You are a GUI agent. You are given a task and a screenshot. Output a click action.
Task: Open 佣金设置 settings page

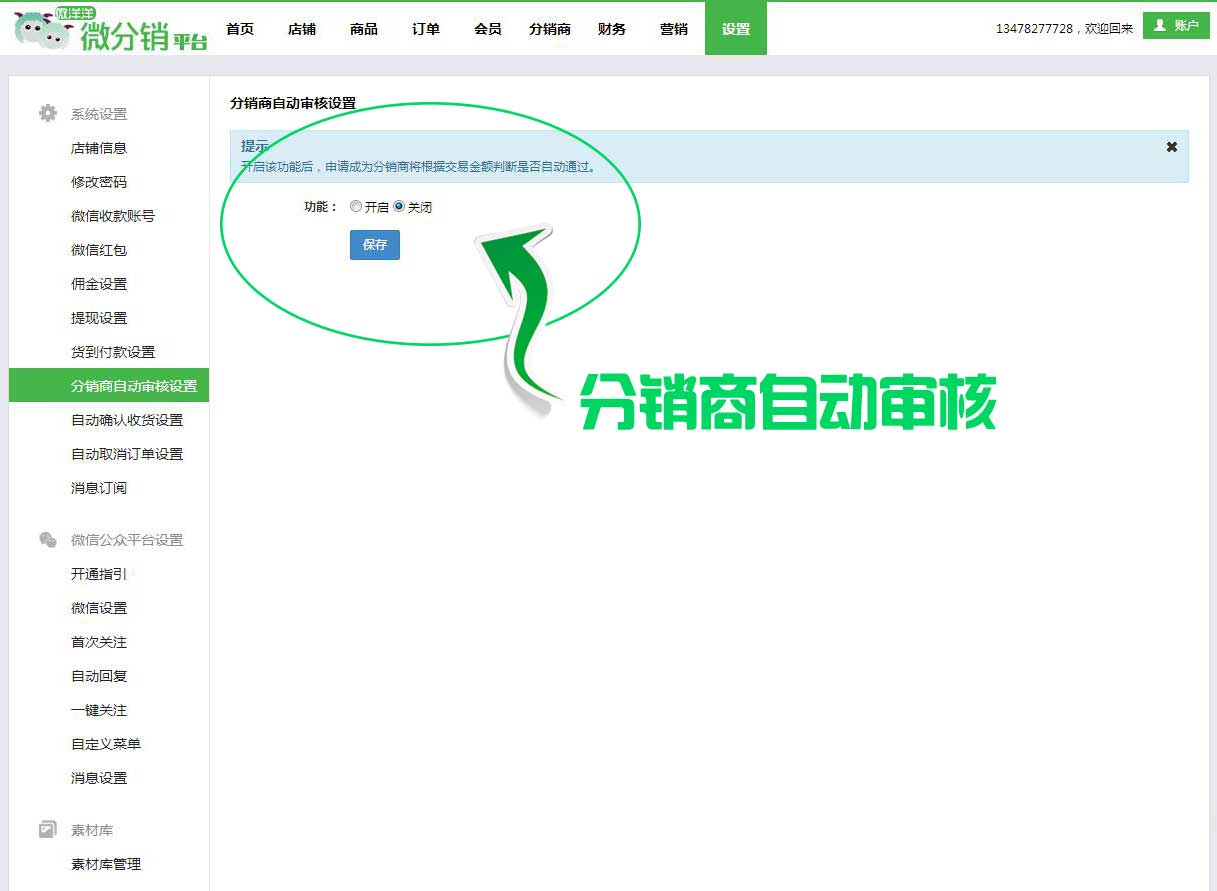pos(99,284)
